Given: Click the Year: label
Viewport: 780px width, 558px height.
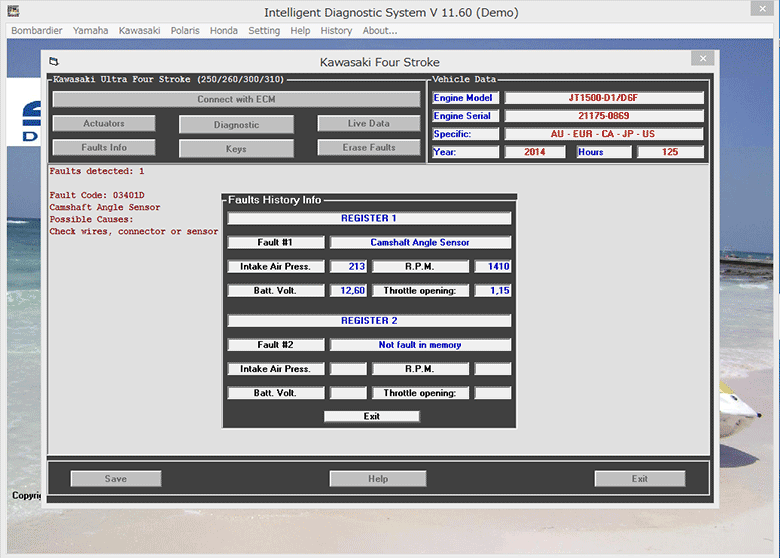Looking at the screenshot, I should coord(465,152).
